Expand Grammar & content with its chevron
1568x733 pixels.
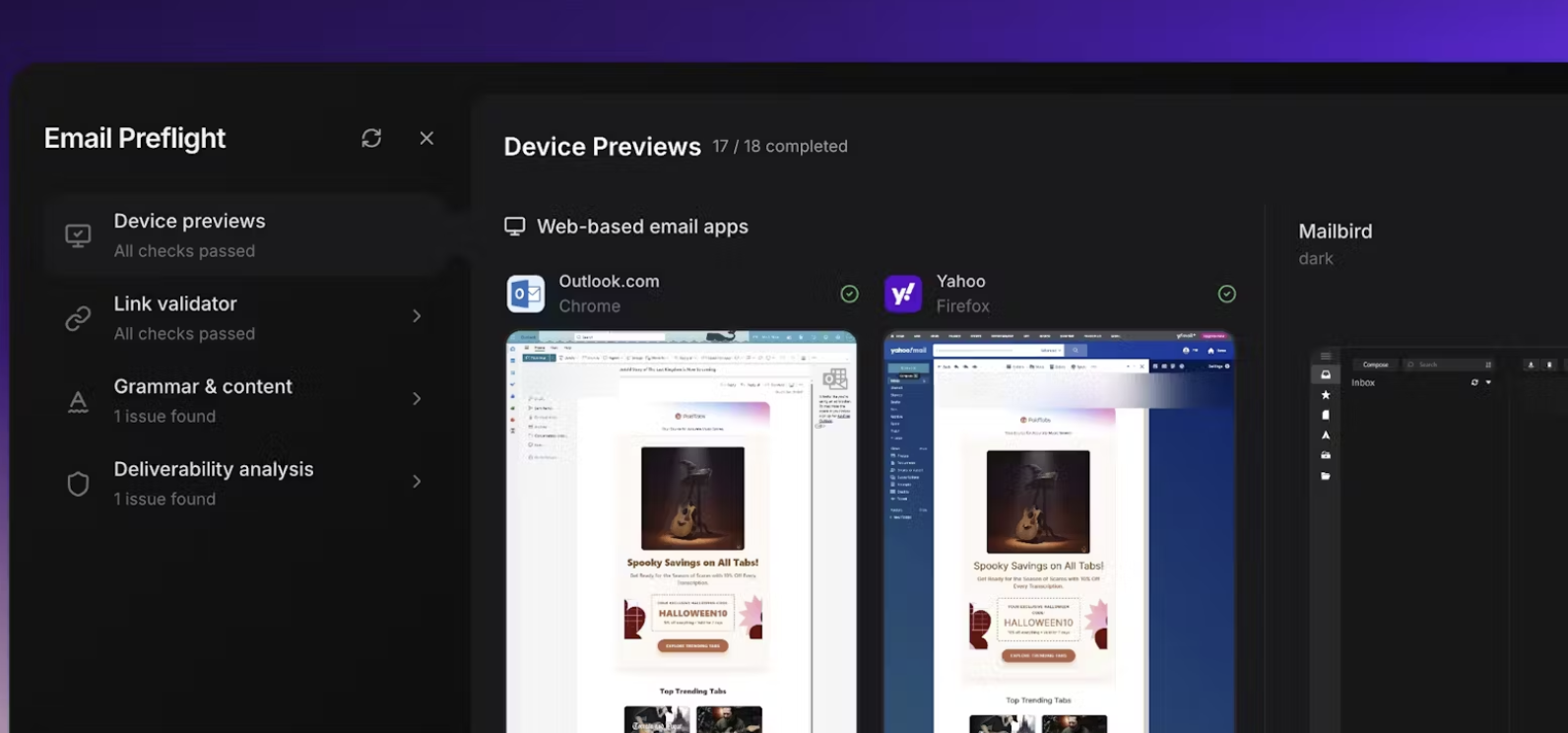click(417, 399)
